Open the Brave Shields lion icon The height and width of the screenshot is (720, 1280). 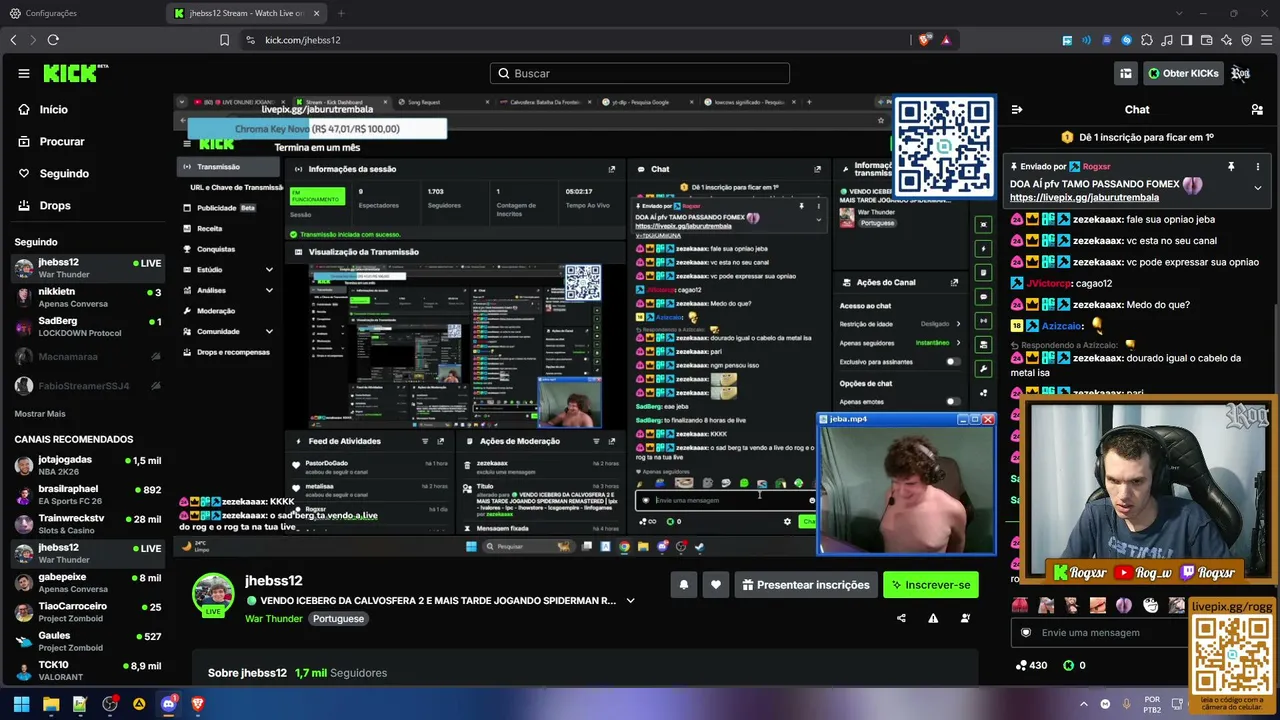[x=924, y=40]
